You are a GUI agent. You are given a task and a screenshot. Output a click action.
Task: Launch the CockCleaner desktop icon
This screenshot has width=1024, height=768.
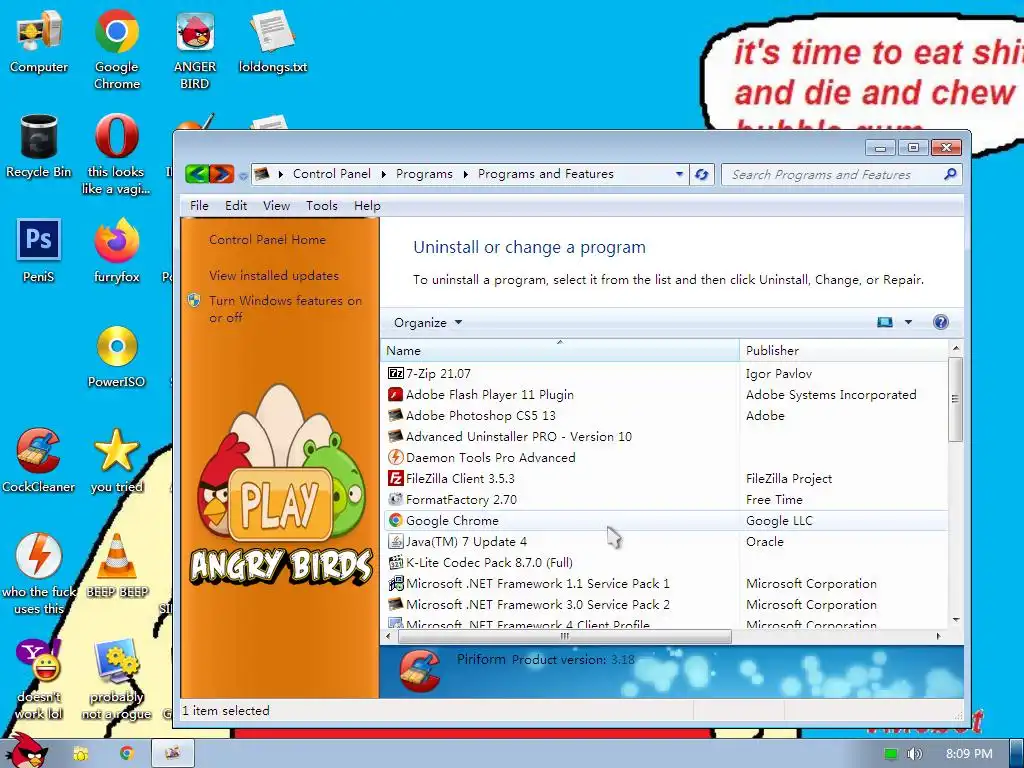[39, 460]
